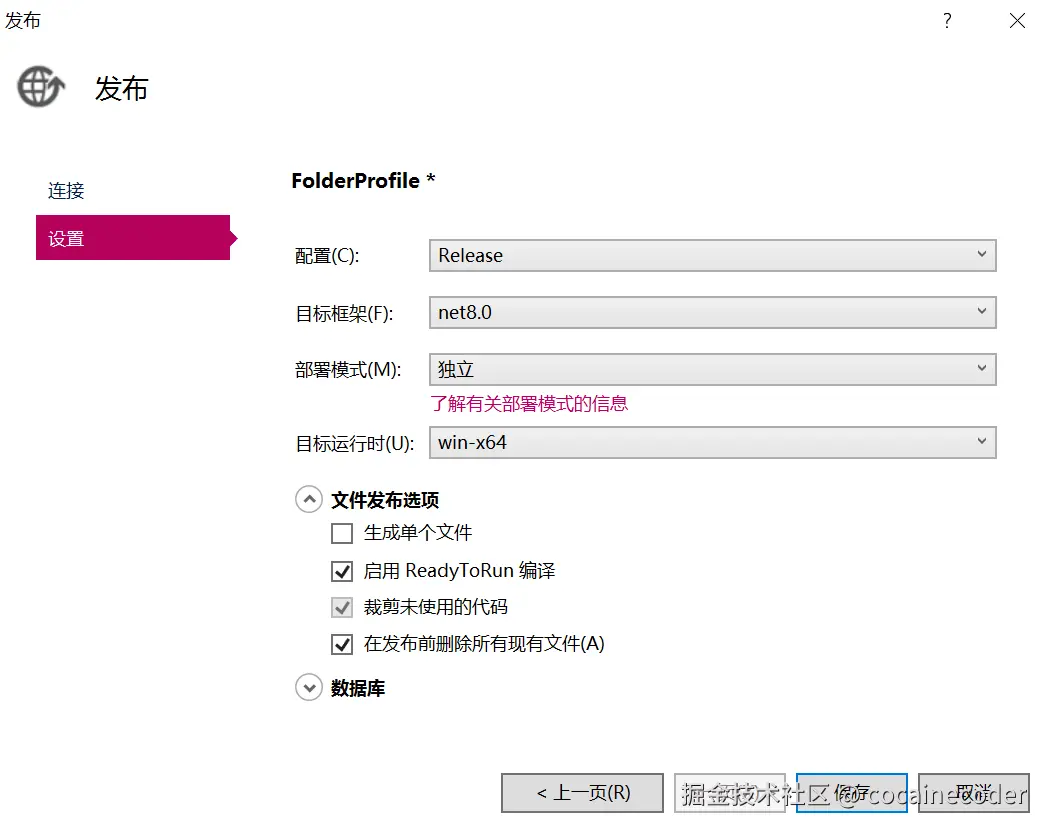Collapse the 文件发布选项 section chevron
Image resolution: width=1050 pixels, height=832 pixels.
point(309,500)
